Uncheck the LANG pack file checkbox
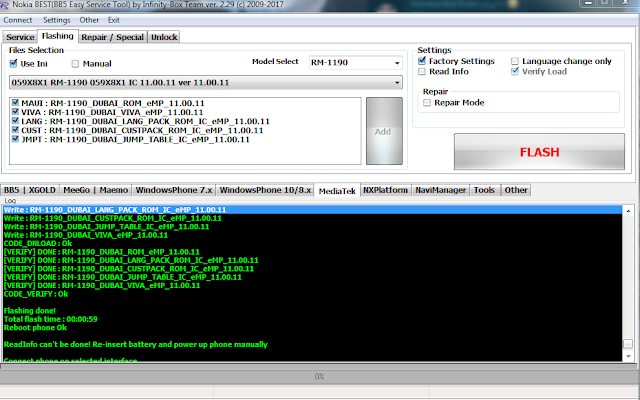Screen dimensions: 640x400 tap(16, 121)
